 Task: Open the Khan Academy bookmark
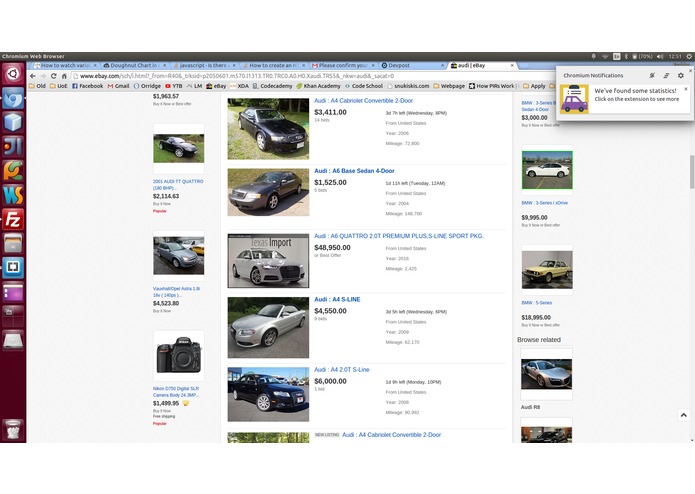click(318, 86)
